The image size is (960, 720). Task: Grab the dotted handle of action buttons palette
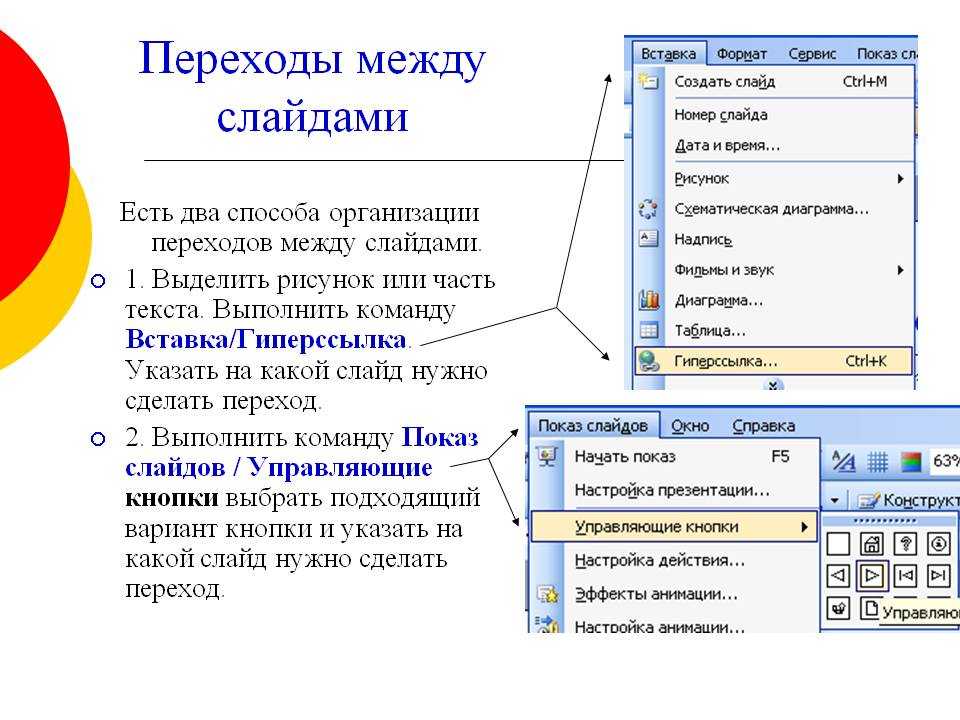coord(884,521)
